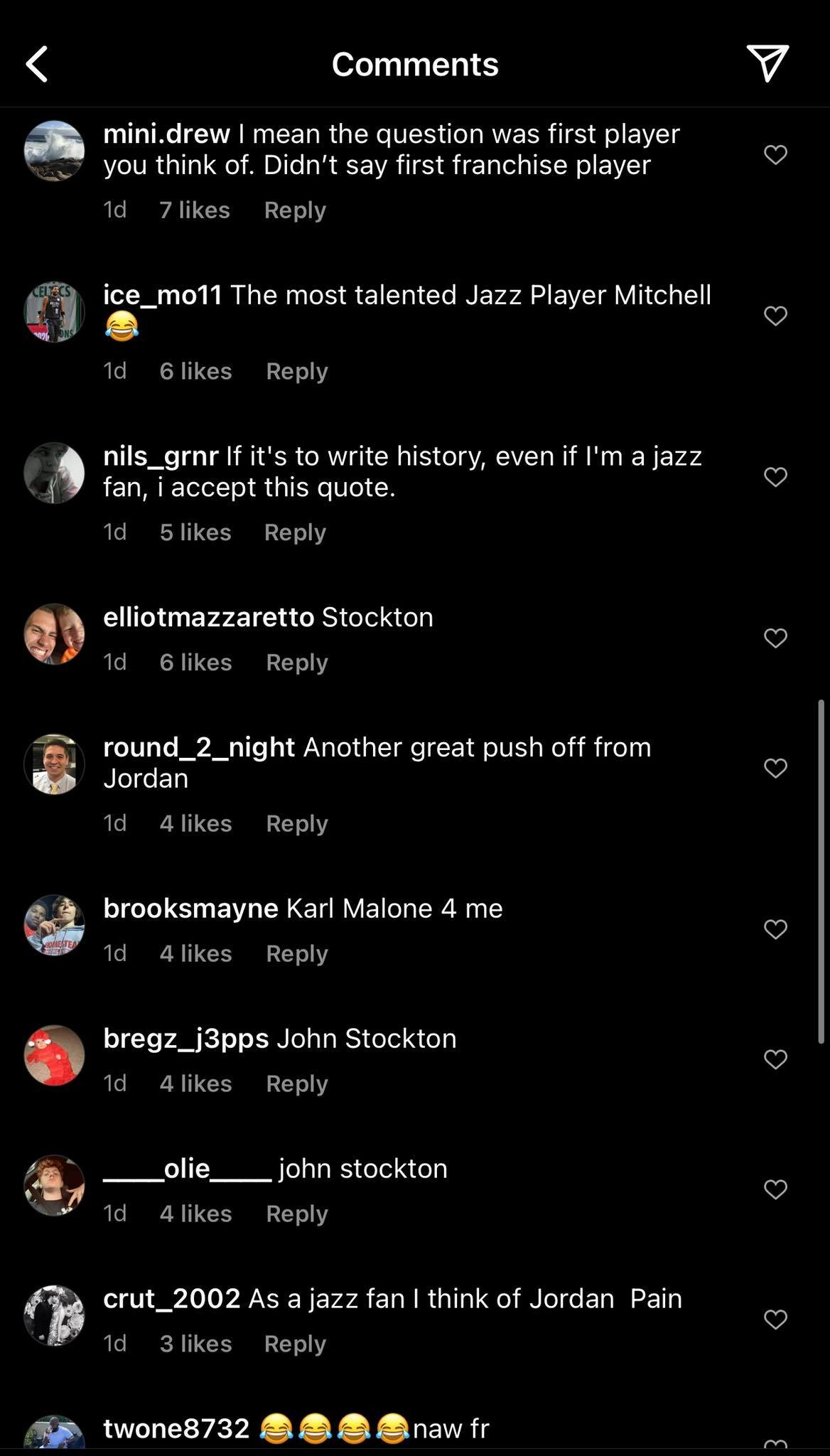Open elliotmazzaretto's profile via username
Viewport: 830px width, 1456px height.
(209, 617)
